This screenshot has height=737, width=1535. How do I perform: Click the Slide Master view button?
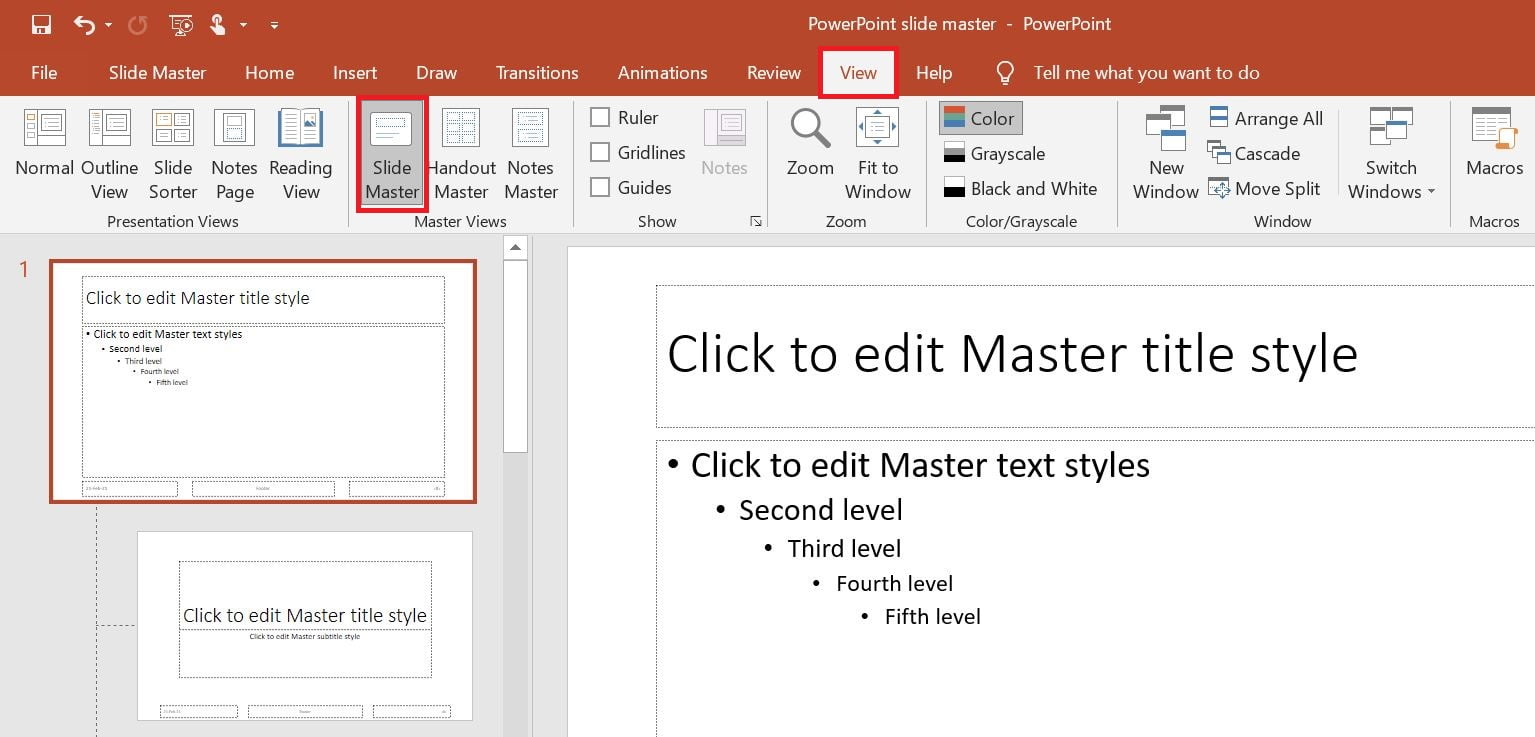tap(392, 154)
